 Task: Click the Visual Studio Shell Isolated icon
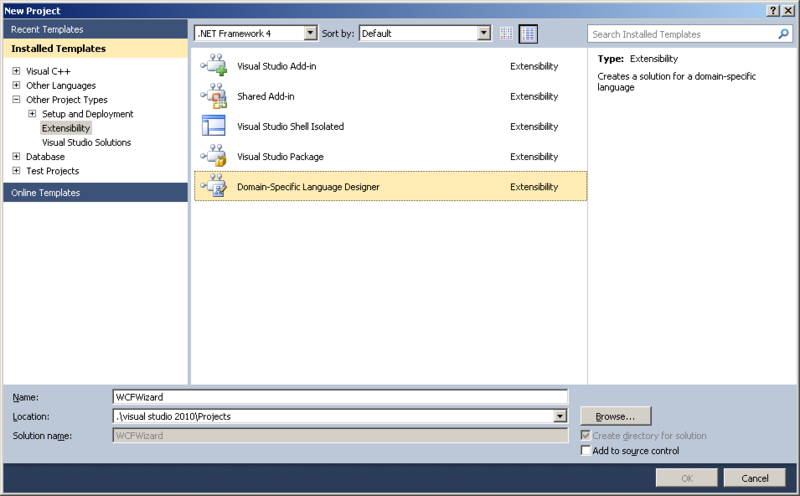click(x=214, y=126)
